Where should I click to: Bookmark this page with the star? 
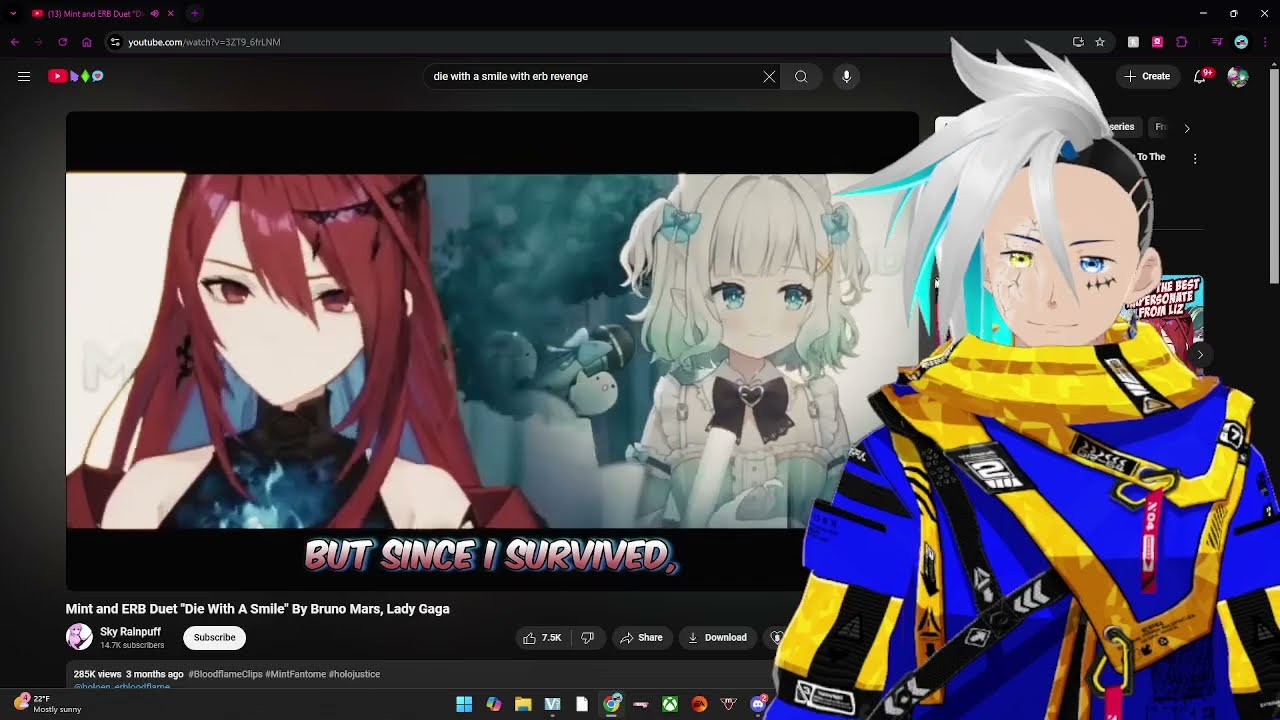coord(1100,42)
